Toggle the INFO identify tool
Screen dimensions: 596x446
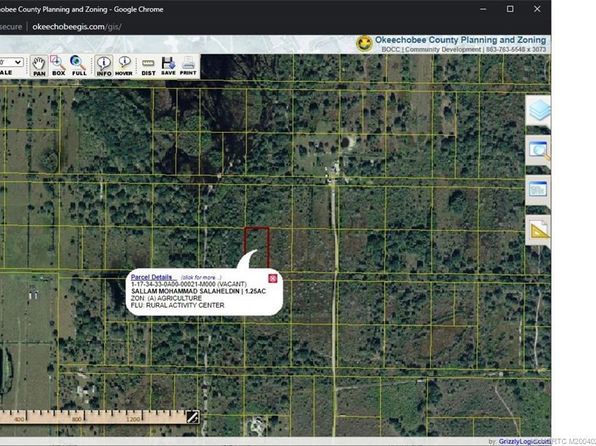103,66
